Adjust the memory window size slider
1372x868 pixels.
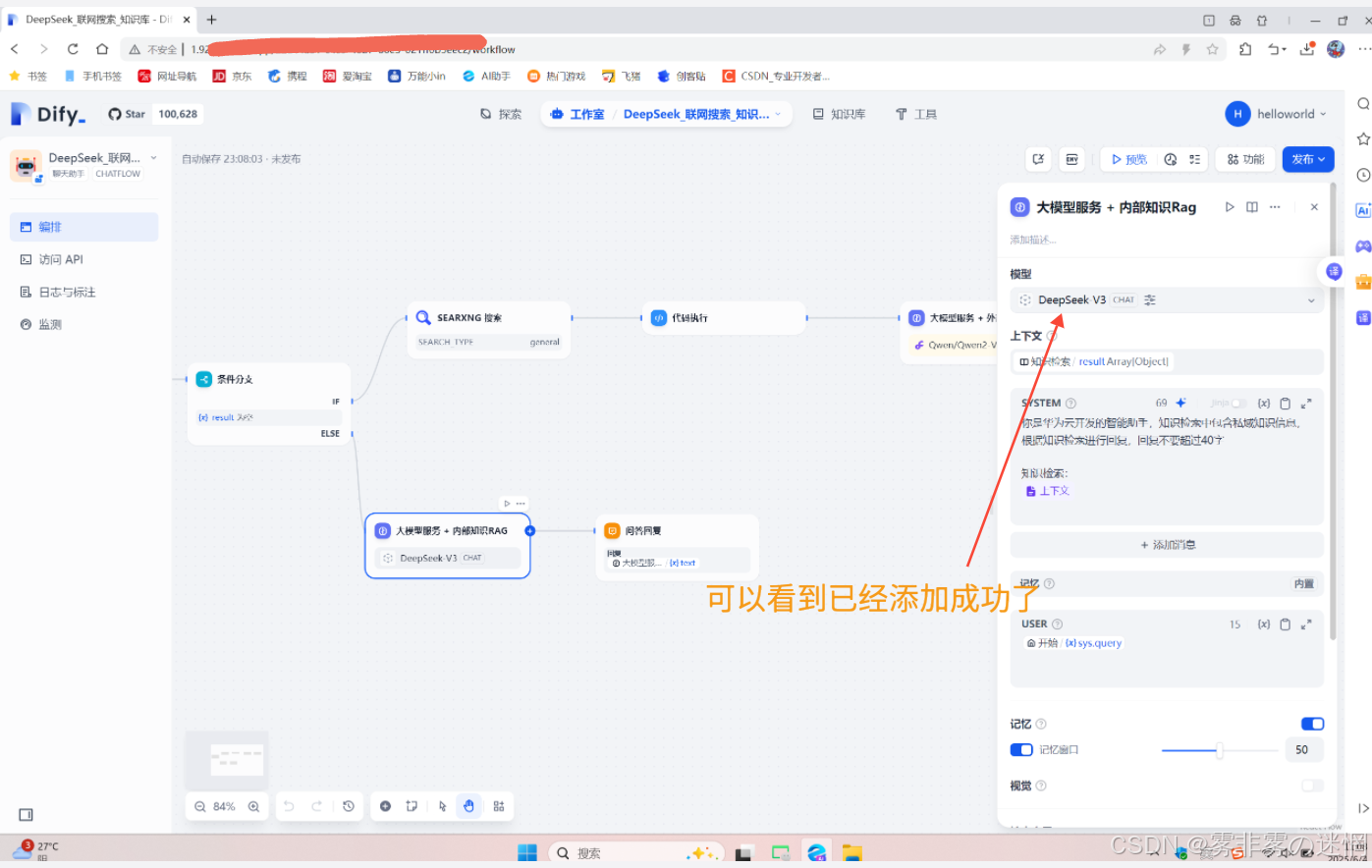click(x=1219, y=750)
